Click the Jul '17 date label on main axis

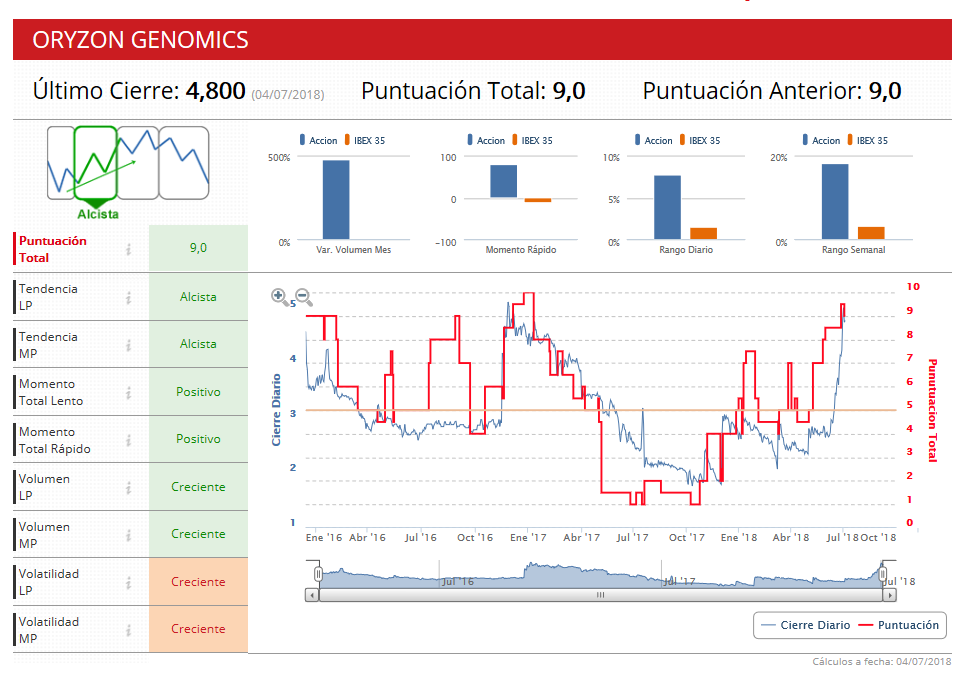633,537
